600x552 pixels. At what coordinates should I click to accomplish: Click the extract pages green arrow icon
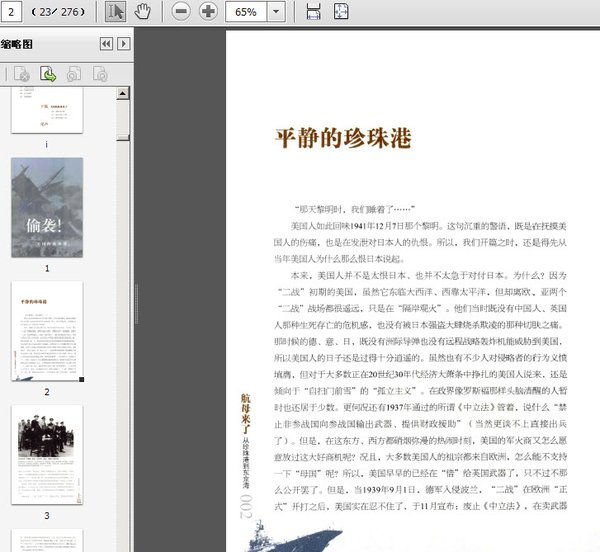click(47, 73)
